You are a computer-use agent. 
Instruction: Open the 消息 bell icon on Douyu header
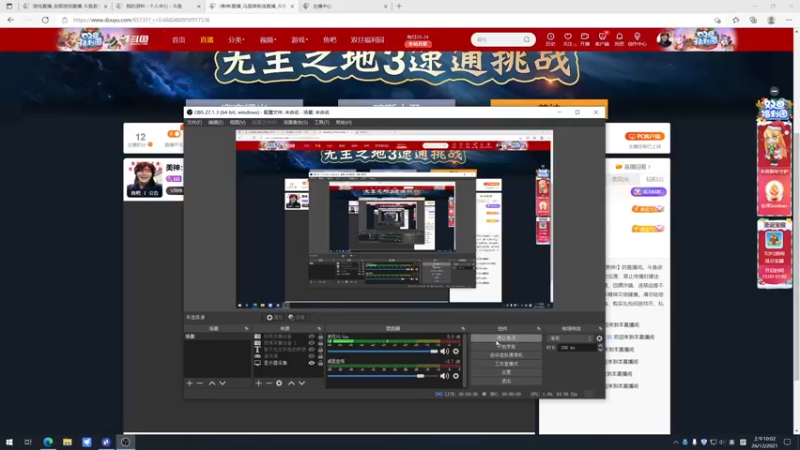click(x=619, y=39)
